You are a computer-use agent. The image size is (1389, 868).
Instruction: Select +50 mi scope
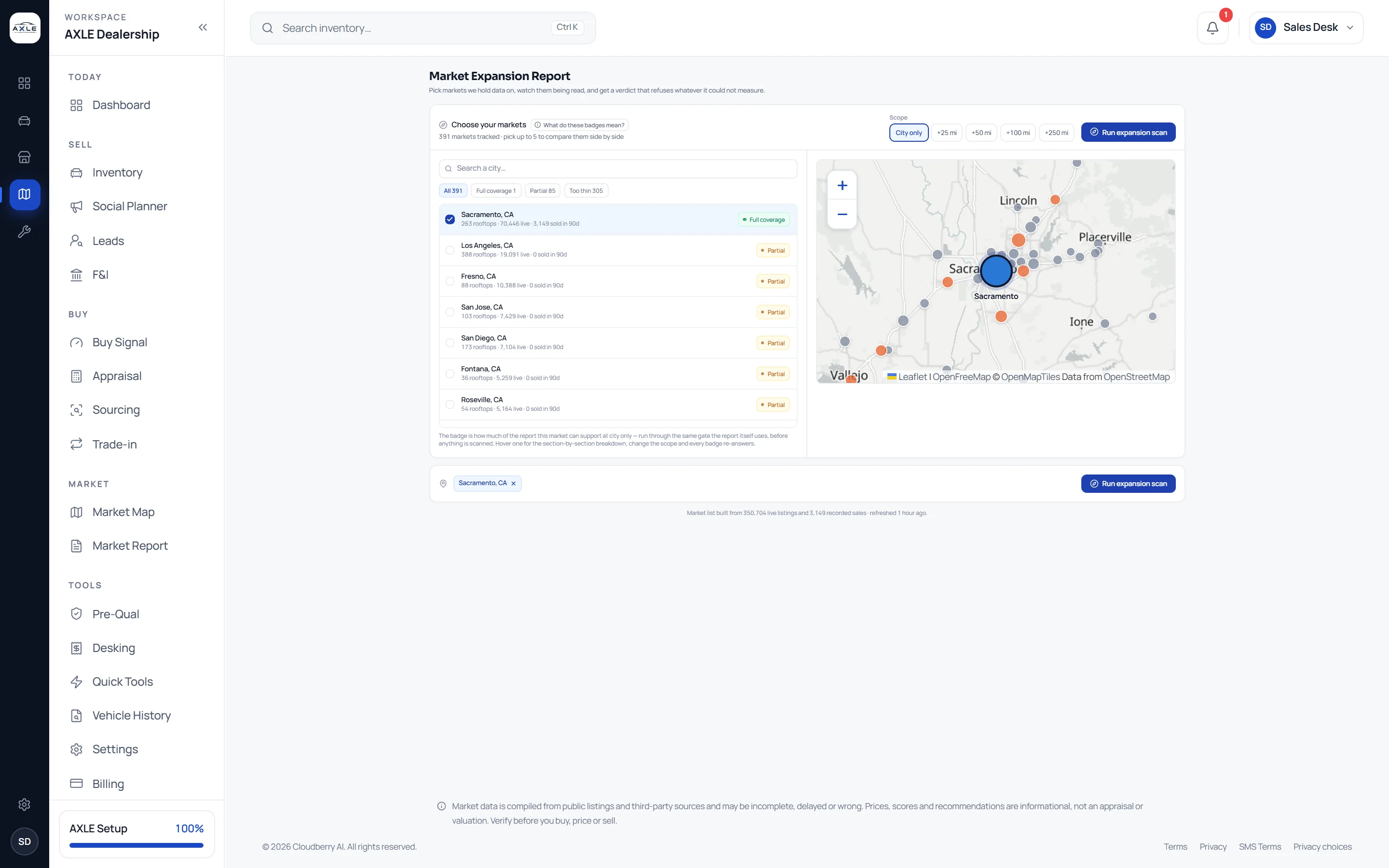(x=981, y=133)
